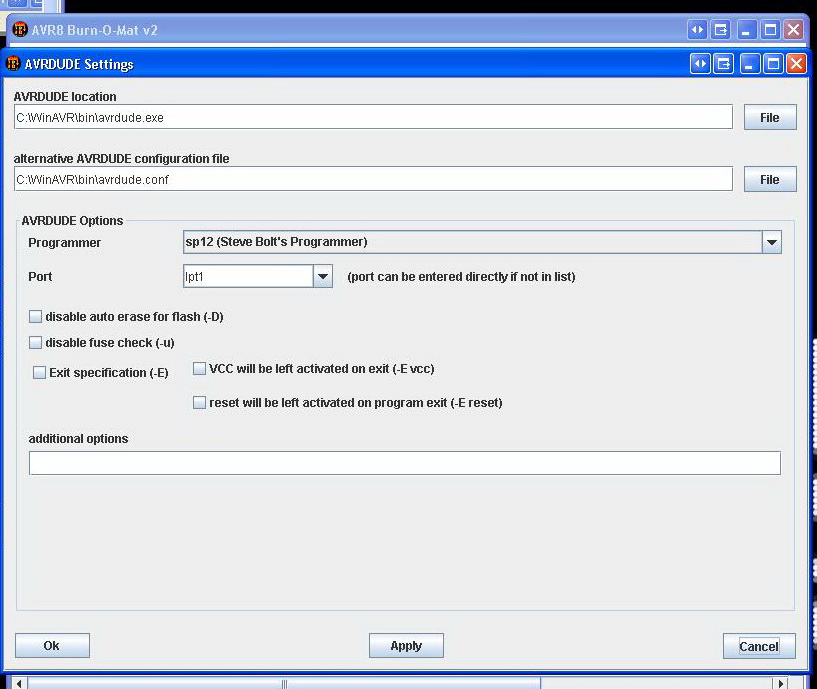
Task: Close the AVRDUDE Settings window
Action: click(x=797, y=64)
